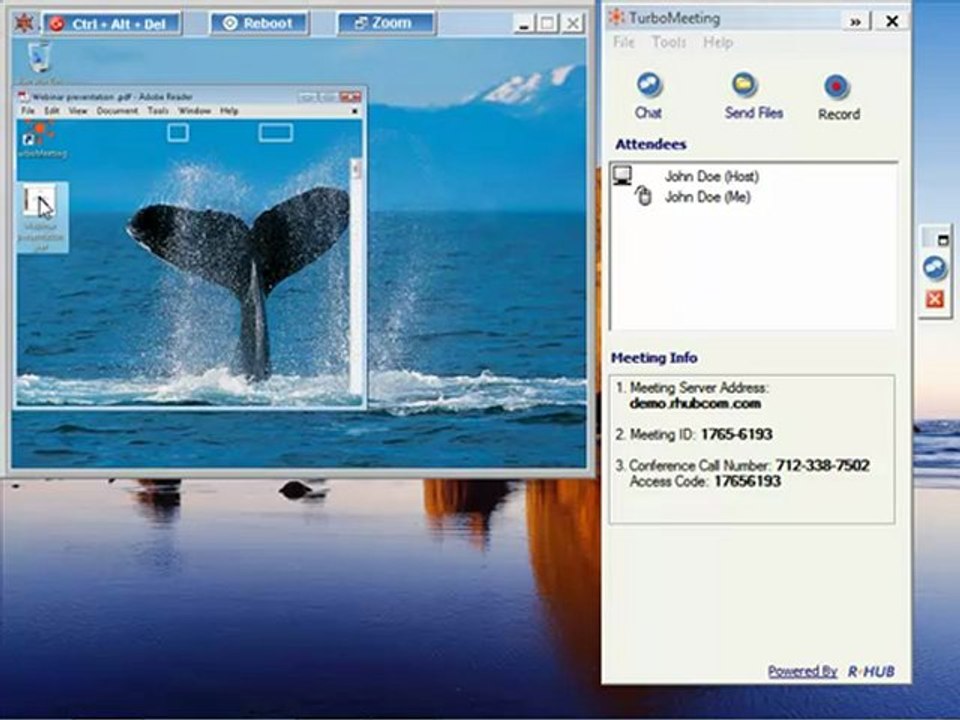The image size is (960, 720).
Task: Select attendee John Doe (Me)
Action: pyautogui.click(x=708, y=197)
